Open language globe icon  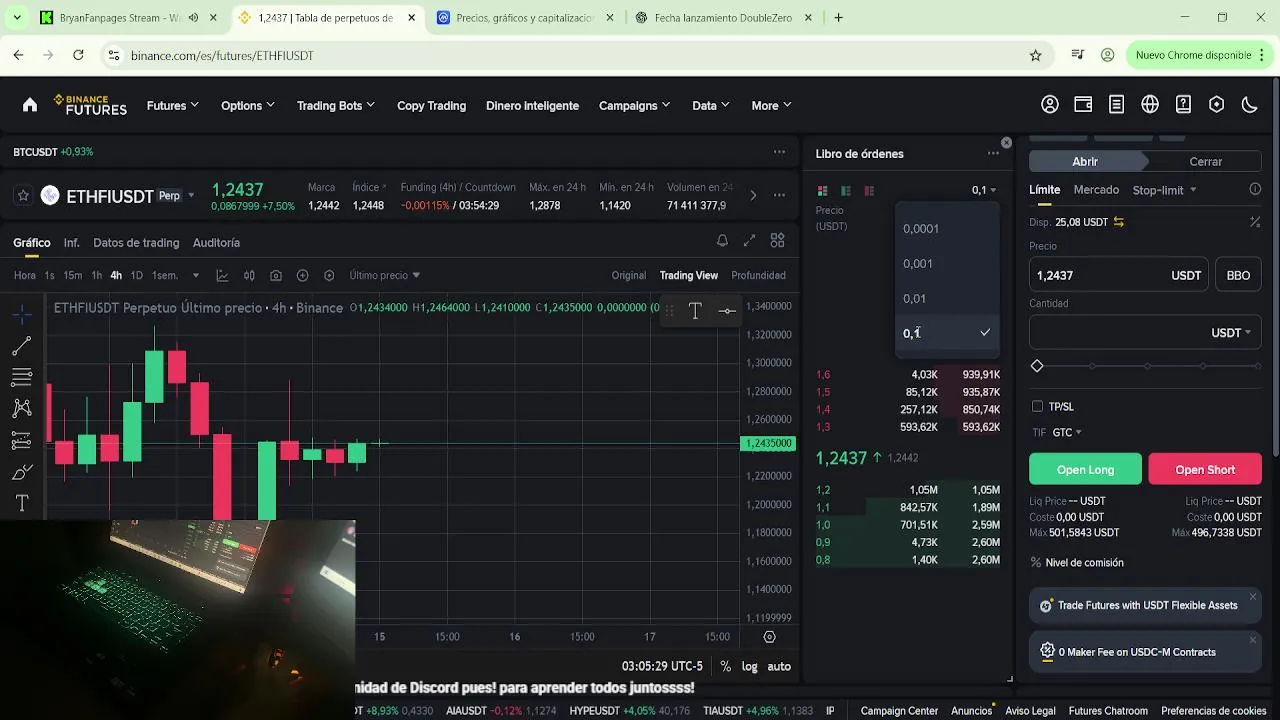(1150, 105)
